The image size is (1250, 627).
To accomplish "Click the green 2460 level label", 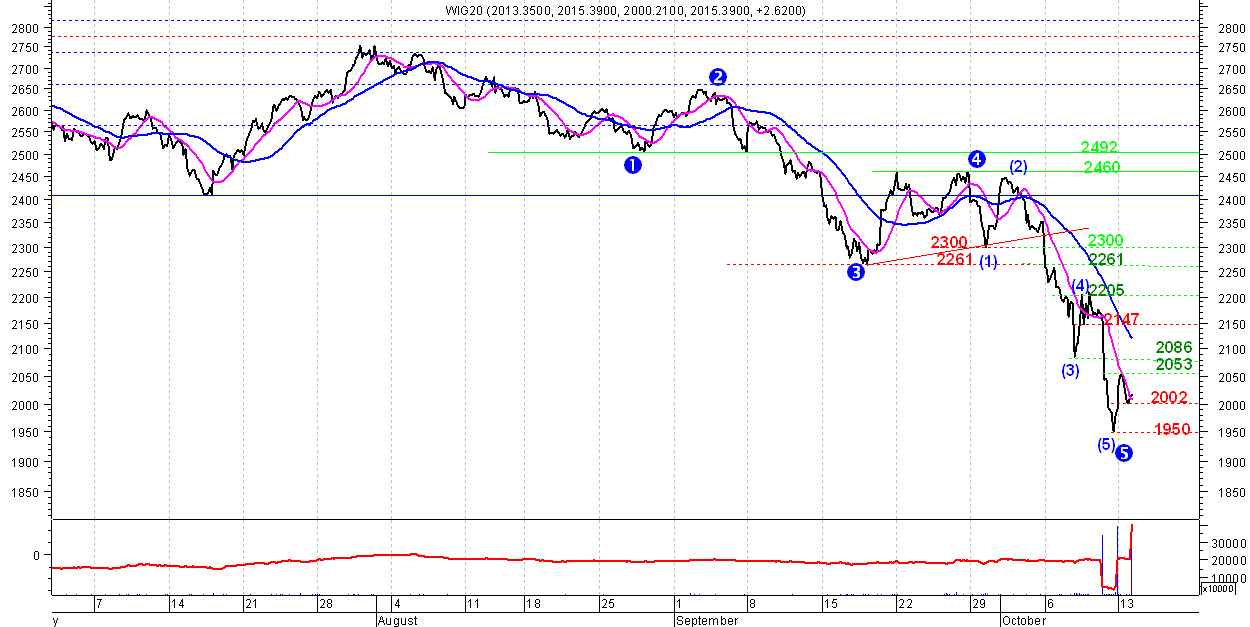I will coord(1102,167).
